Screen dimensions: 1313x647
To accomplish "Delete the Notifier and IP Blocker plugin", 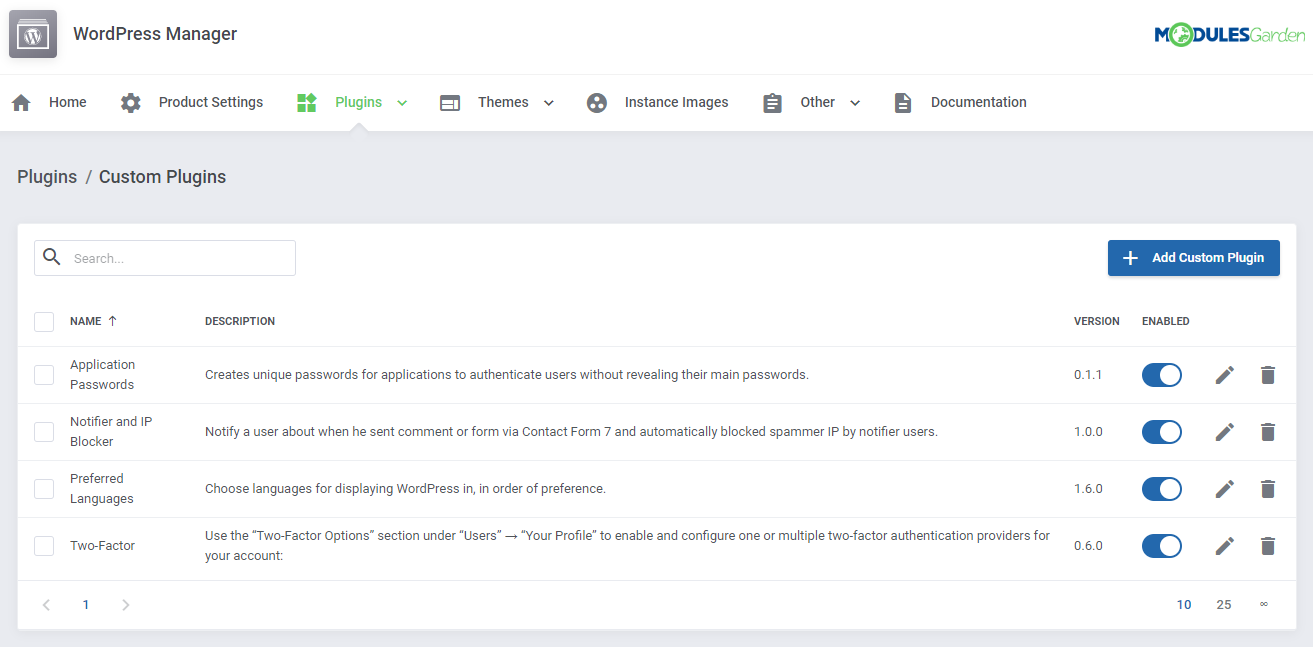I will click(1268, 432).
